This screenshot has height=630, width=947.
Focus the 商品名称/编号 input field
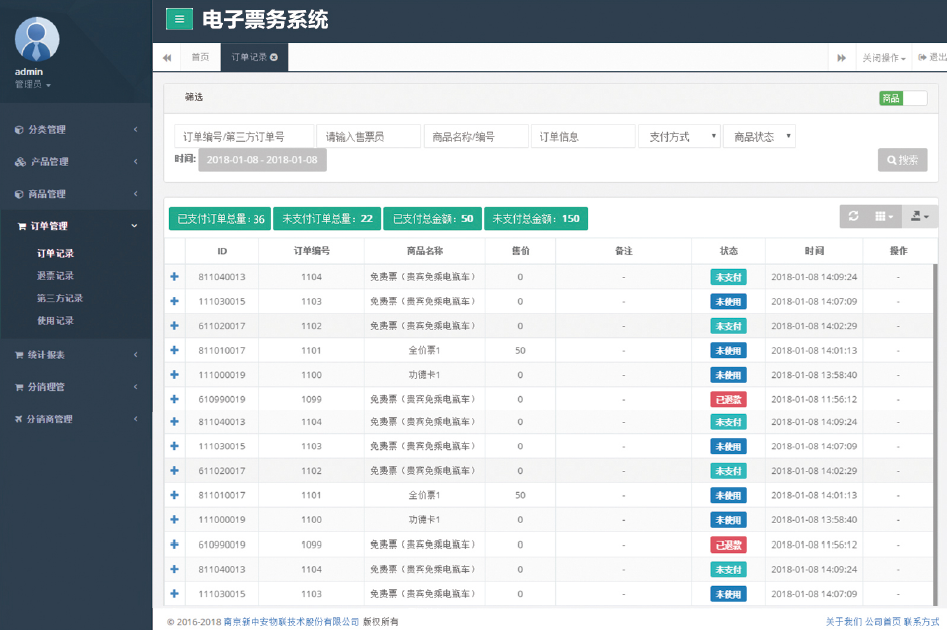pyautogui.click(x=476, y=137)
